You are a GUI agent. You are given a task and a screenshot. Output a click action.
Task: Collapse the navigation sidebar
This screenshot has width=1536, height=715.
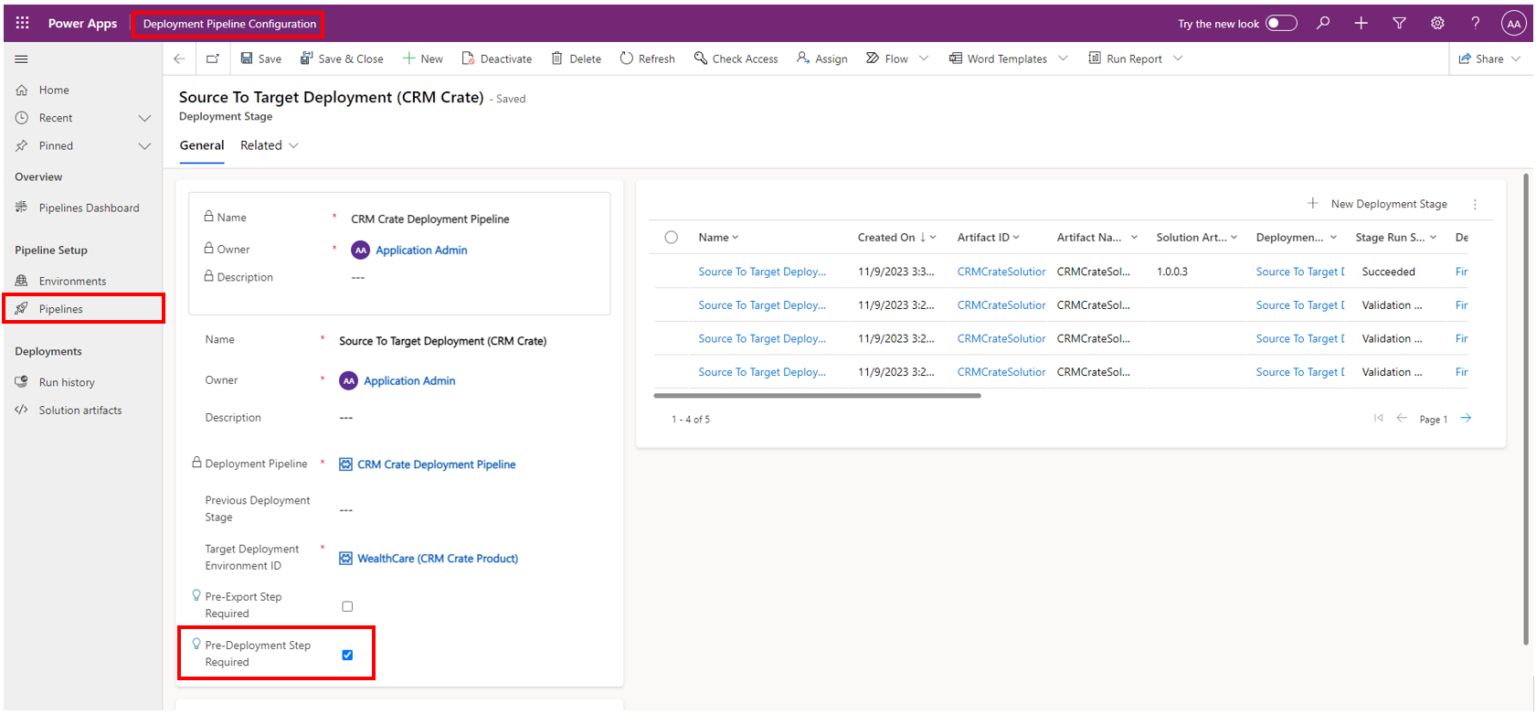tap(21, 58)
